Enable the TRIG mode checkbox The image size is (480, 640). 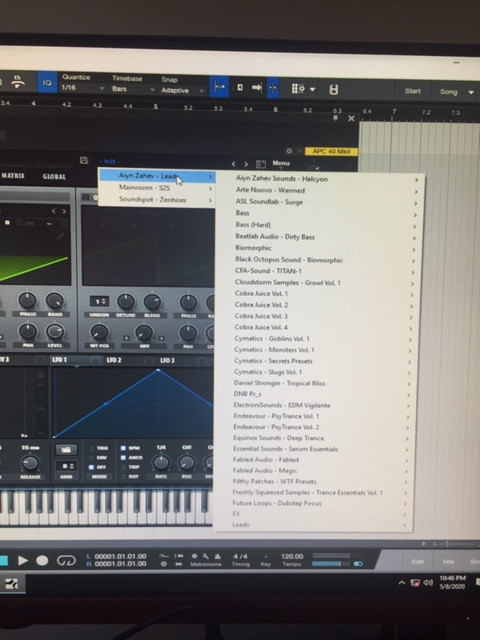tap(91, 449)
